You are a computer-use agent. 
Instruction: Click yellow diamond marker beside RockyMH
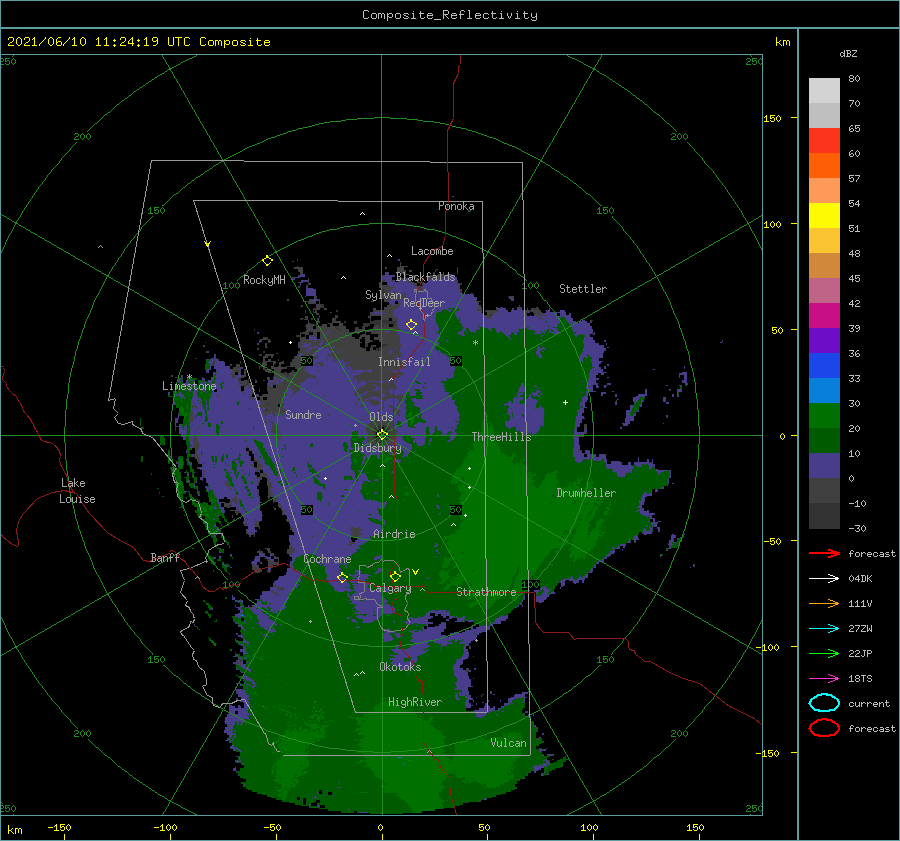(267, 261)
